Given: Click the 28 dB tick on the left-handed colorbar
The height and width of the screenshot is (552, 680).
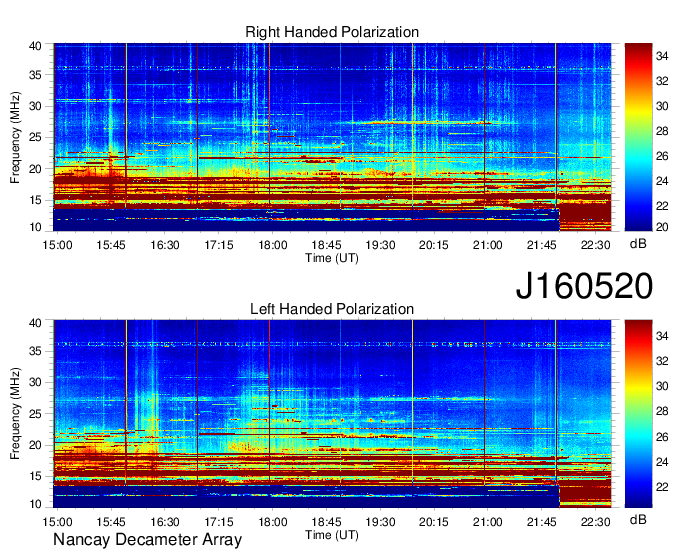Looking at the screenshot, I should pyautogui.click(x=662, y=411).
